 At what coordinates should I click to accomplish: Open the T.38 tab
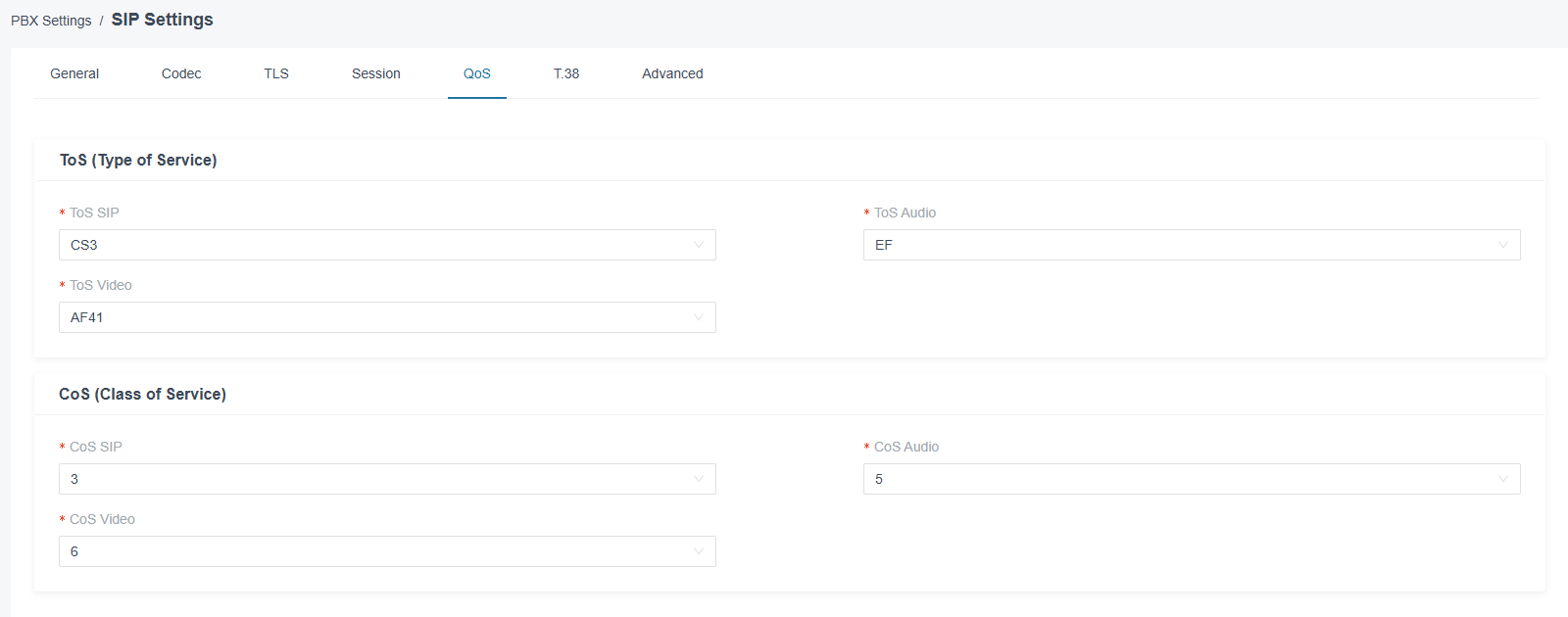(x=566, y=73)
